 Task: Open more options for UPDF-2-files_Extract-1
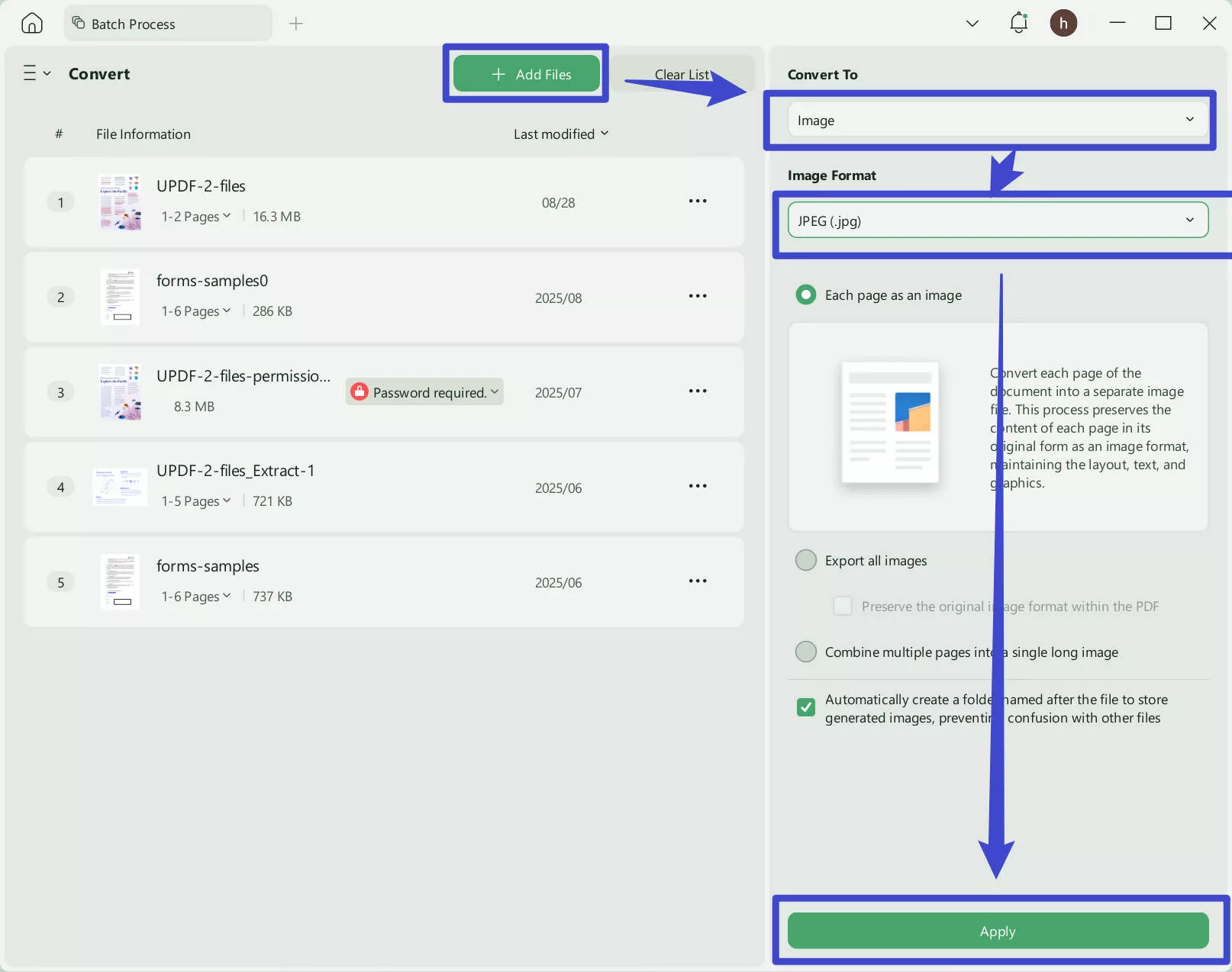point(697,486)
